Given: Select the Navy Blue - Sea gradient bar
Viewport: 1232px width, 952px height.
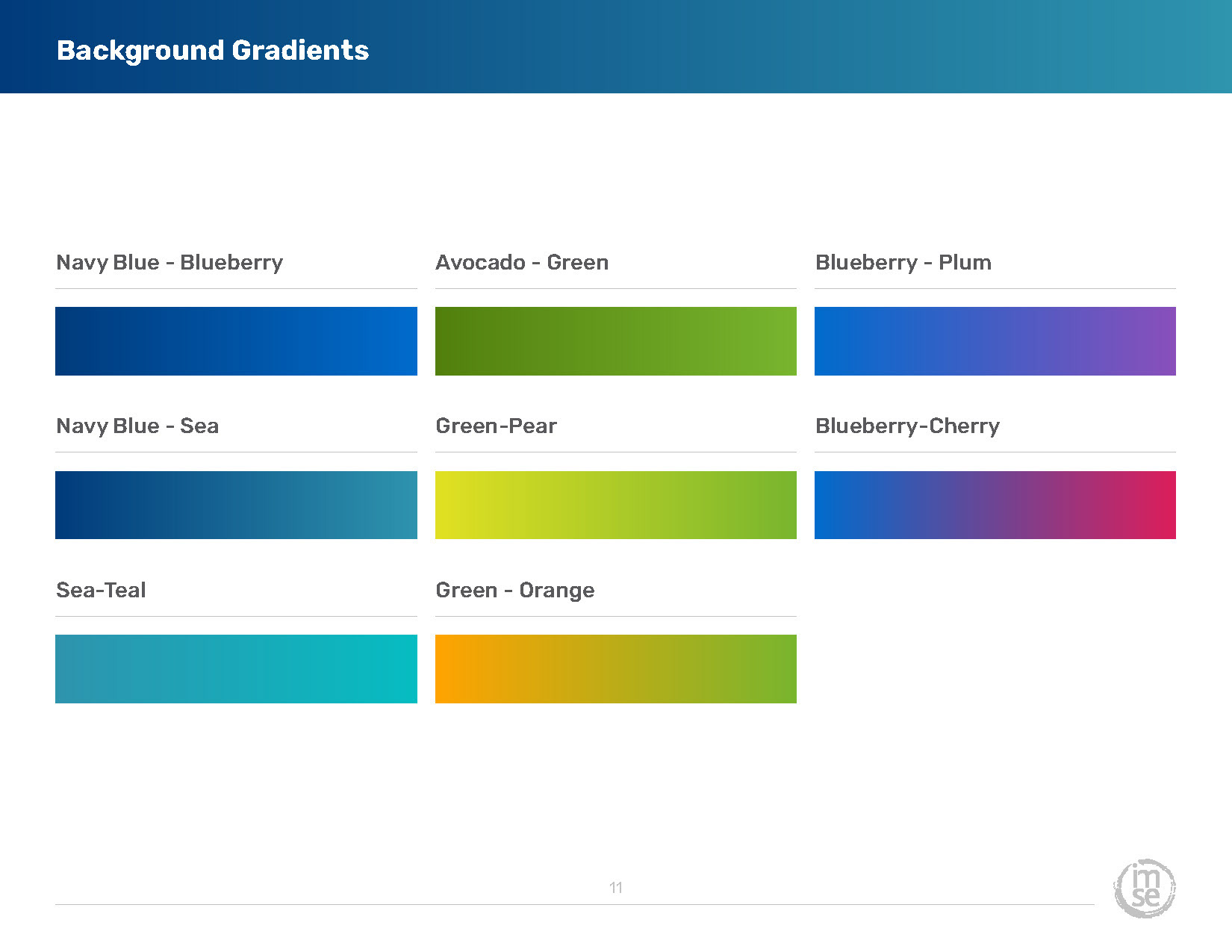Looking at the screenshot, I should click(236, 505).
